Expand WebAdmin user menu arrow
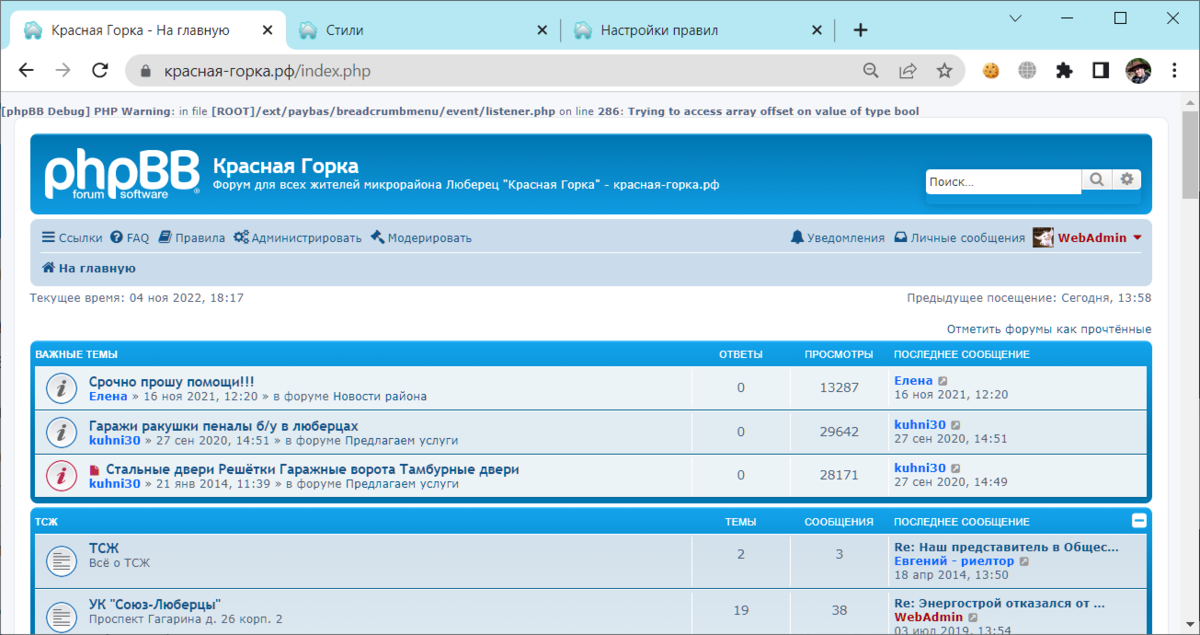This screenshot has height=635, width=1200. 1137,238
